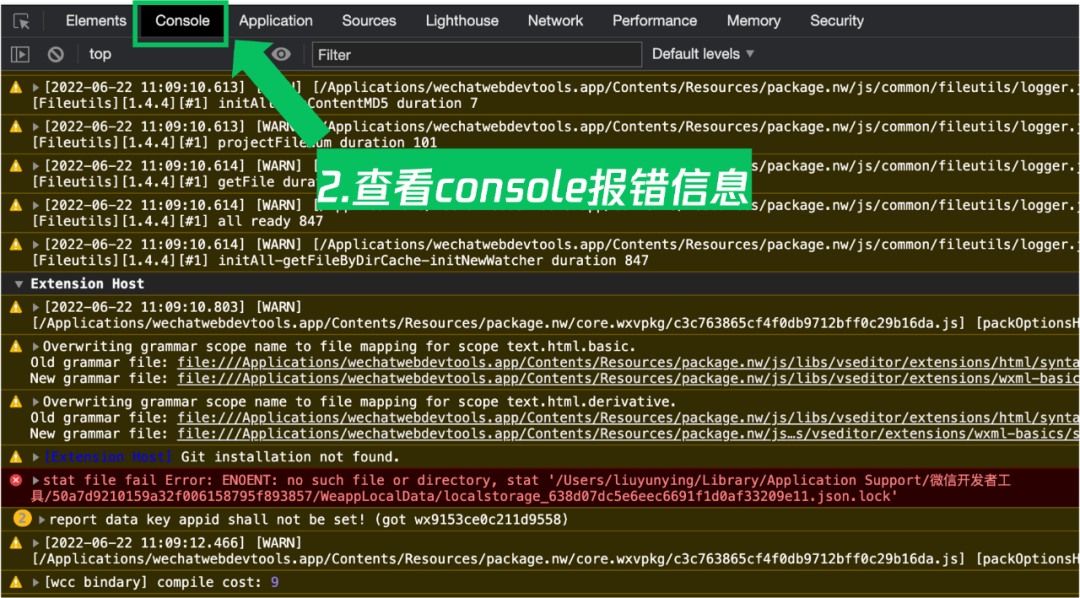Click warning icon on the 'all ready 847' entry
The image size is (1080, 598).
coord(15,205)
